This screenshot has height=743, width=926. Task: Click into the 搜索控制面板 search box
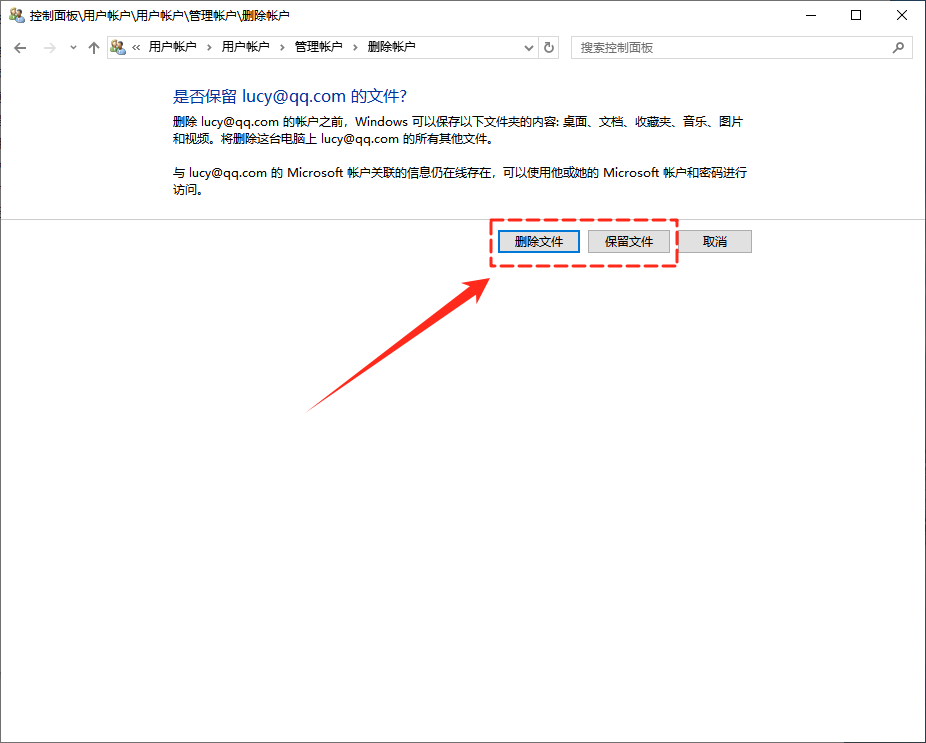730,47
